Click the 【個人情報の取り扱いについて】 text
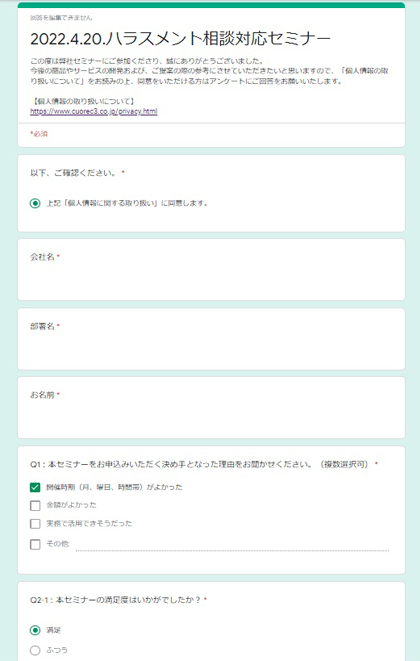420x661 pixels. (83, 102)
